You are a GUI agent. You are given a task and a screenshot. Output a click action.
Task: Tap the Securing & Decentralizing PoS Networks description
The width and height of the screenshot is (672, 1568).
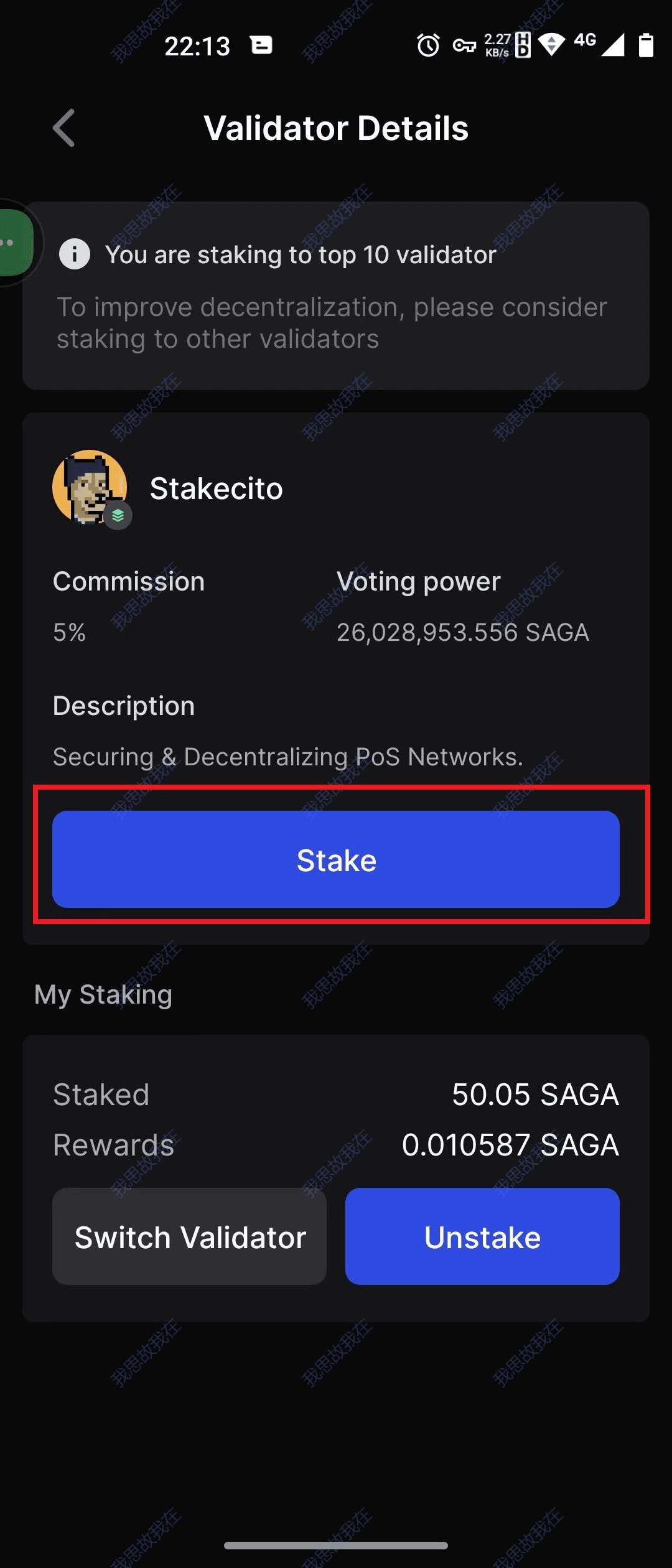coord(288,757)
